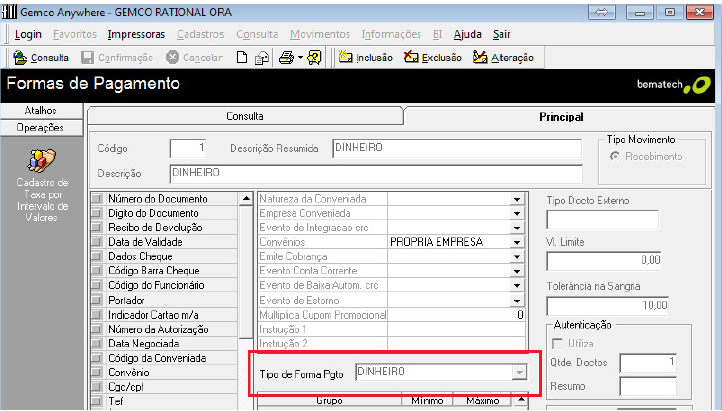Click the Qtde. Doctos field
Screen dimensions: 722x411
(648, 363)
